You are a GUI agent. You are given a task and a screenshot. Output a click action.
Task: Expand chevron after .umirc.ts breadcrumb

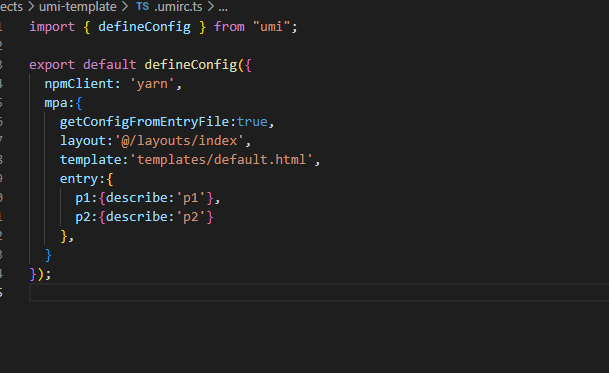click(211, 7)
